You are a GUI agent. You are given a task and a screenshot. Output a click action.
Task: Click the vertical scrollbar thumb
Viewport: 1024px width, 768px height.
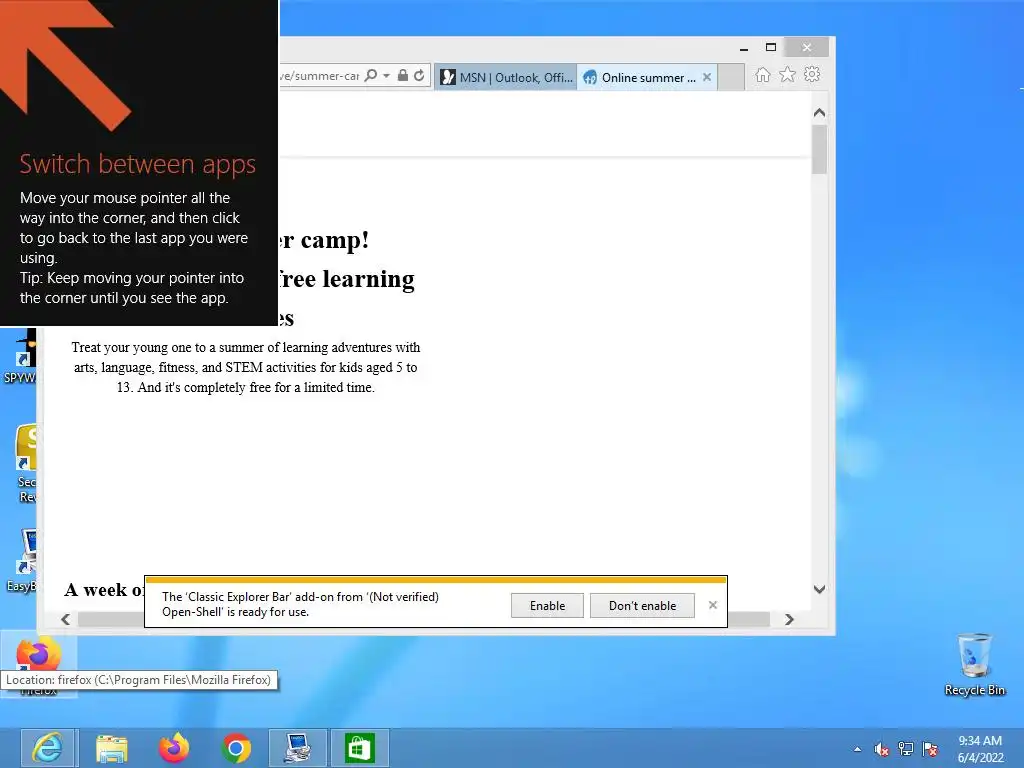[x=820, y=150]
